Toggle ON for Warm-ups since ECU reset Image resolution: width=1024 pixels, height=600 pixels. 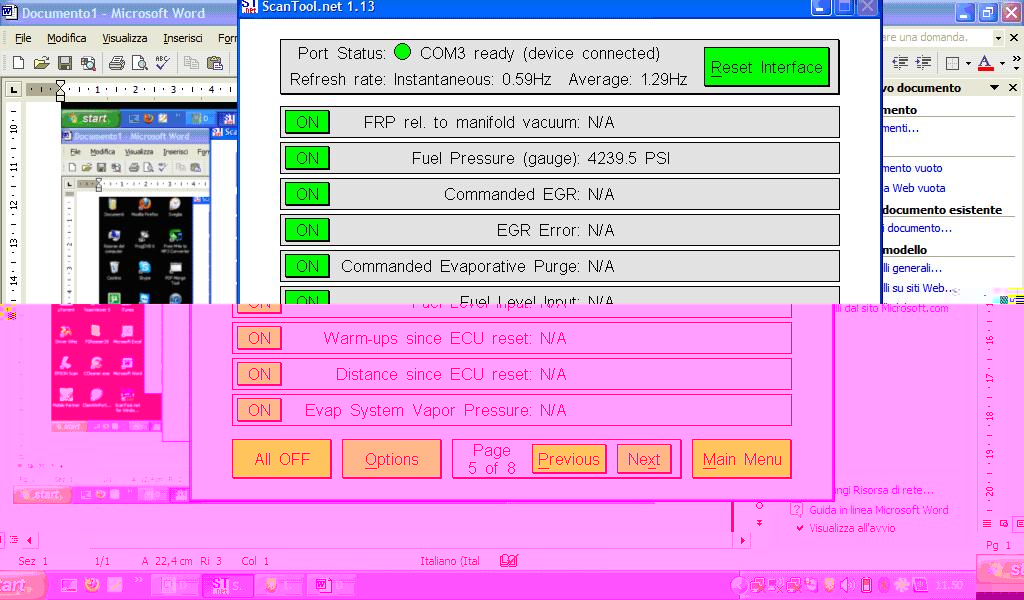pos(259,338)
